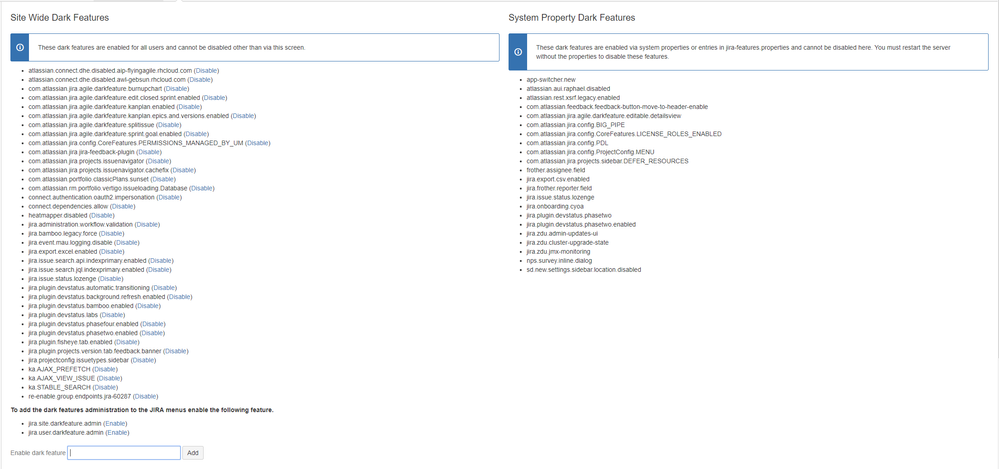Screen dimensions: 999x469
Task: Disable portfolio.classicPlans.sunset feature
Action: coord(163,179)
